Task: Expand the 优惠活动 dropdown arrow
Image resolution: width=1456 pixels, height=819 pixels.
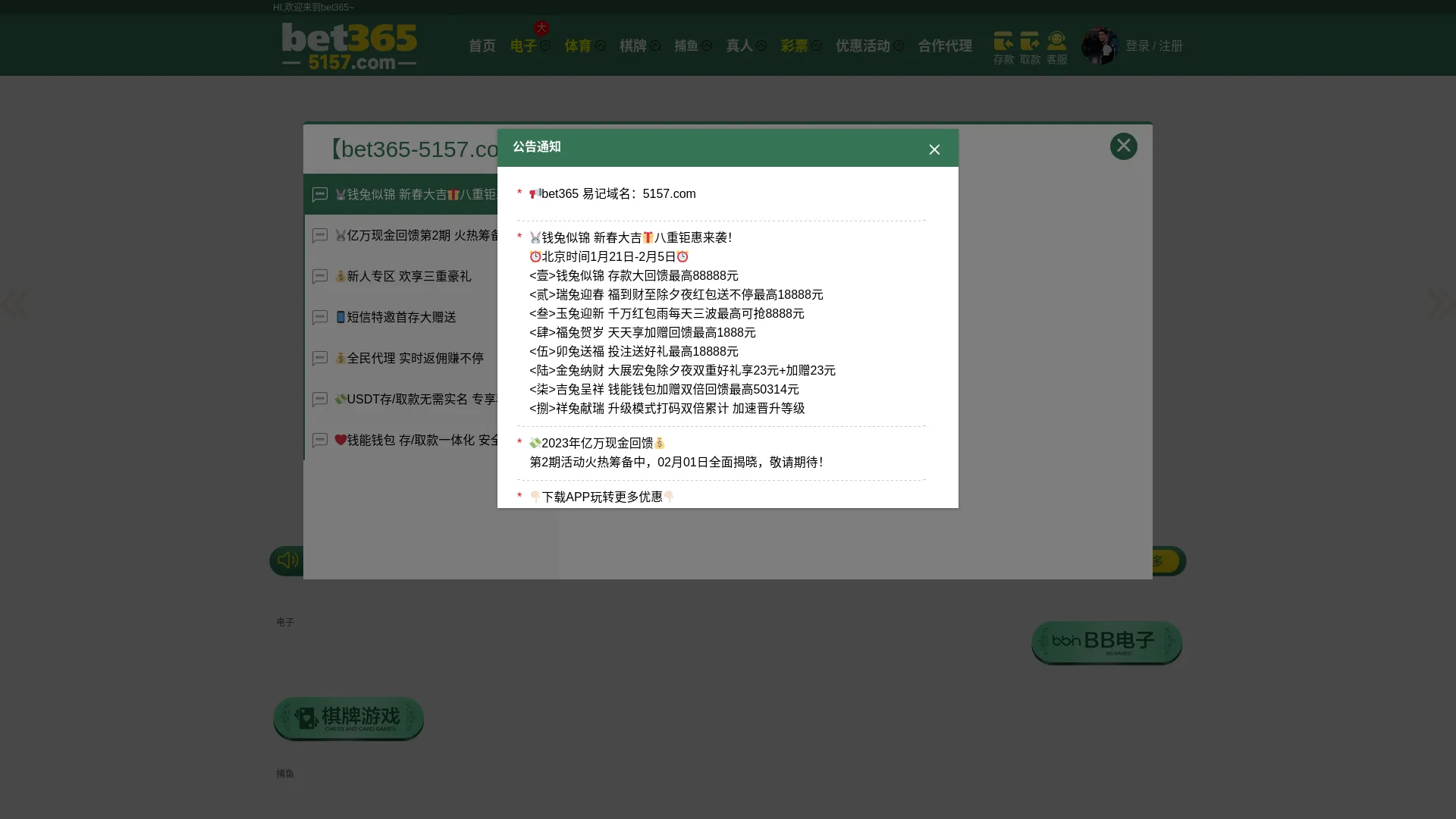Action: pyautogui.click(x=898, y=46)
